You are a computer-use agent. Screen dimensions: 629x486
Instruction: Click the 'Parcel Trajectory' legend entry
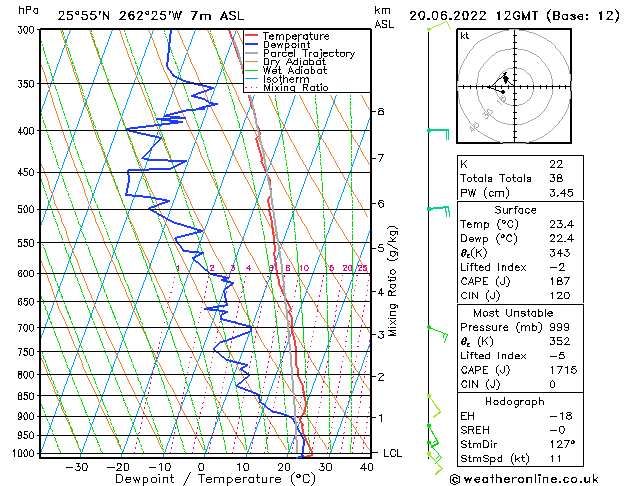pyautogui.click(x=309, y=54)
